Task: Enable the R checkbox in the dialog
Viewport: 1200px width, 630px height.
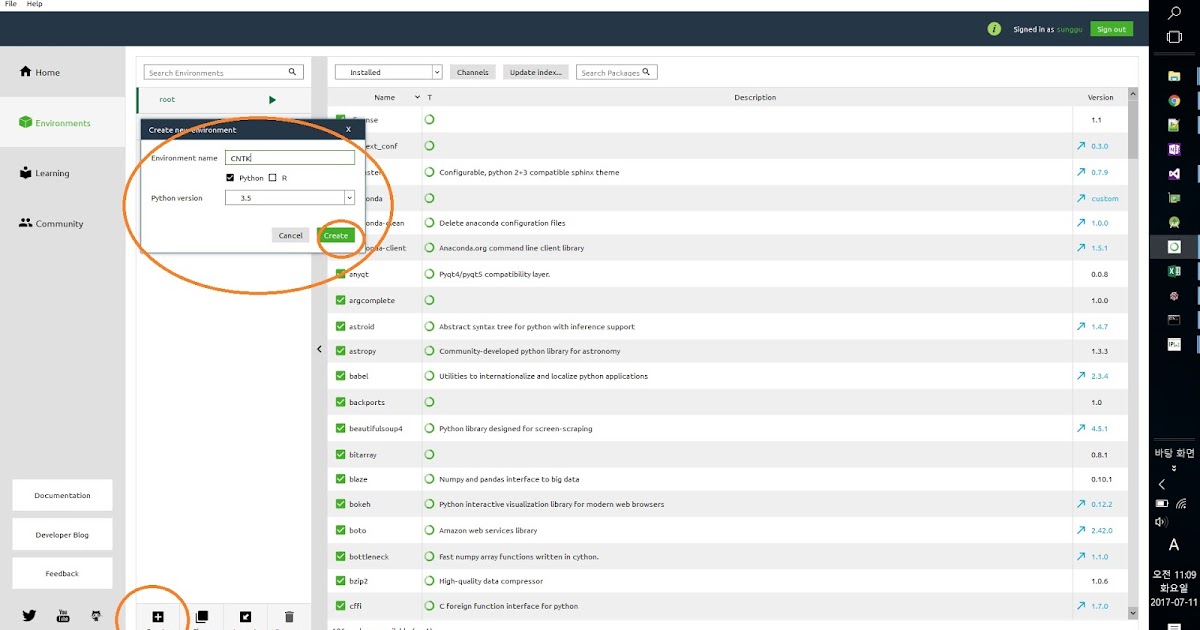Action: pyautogui.click(x=273, y=178)
